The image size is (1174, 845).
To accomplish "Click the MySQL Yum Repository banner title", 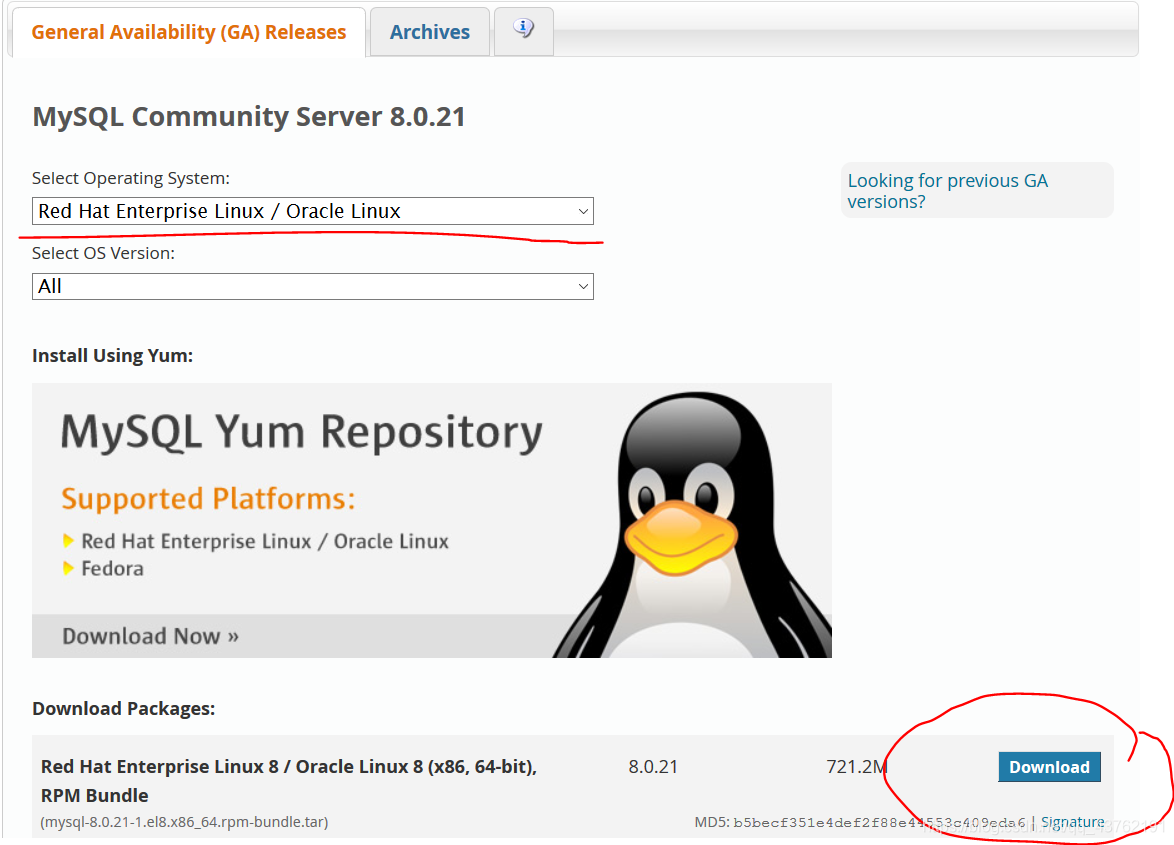I will tap(301, 432).
